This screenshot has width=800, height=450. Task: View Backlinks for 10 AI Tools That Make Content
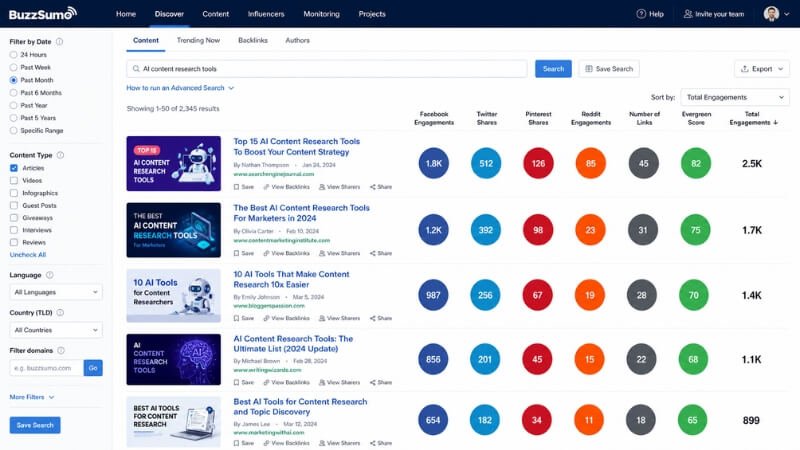tap(286, 318)
